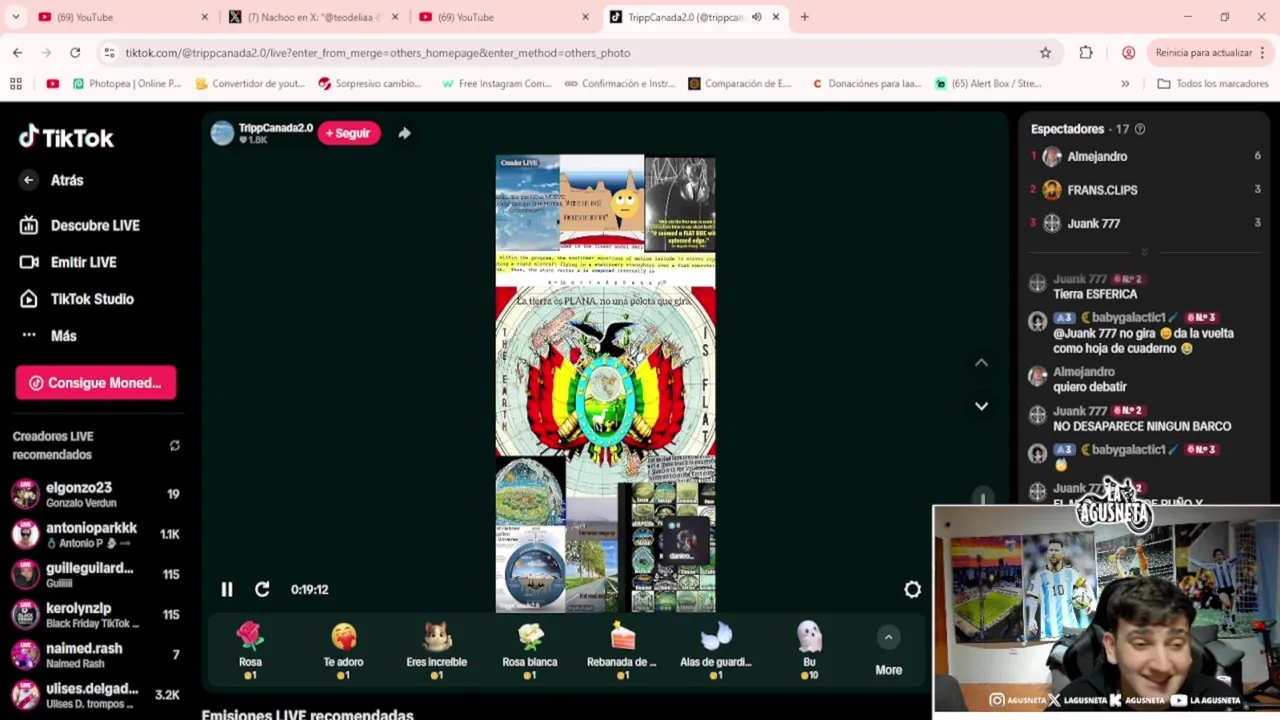
Task: Click Consigue Monedas button
Action: (96, 383)
